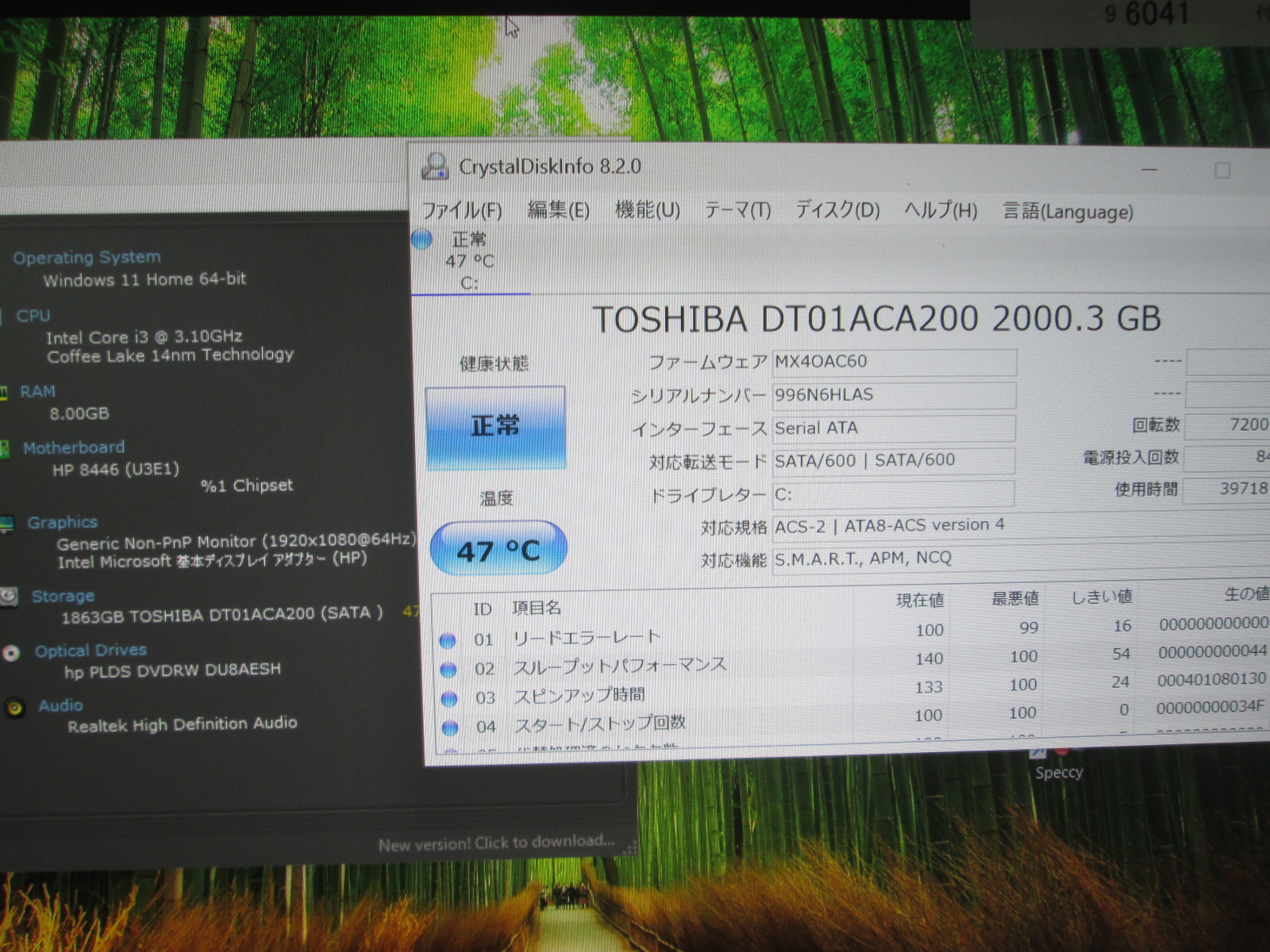Open the Motherboard section in Speccy
This screenshot has width=1270, height=952.
click(74, 447)
